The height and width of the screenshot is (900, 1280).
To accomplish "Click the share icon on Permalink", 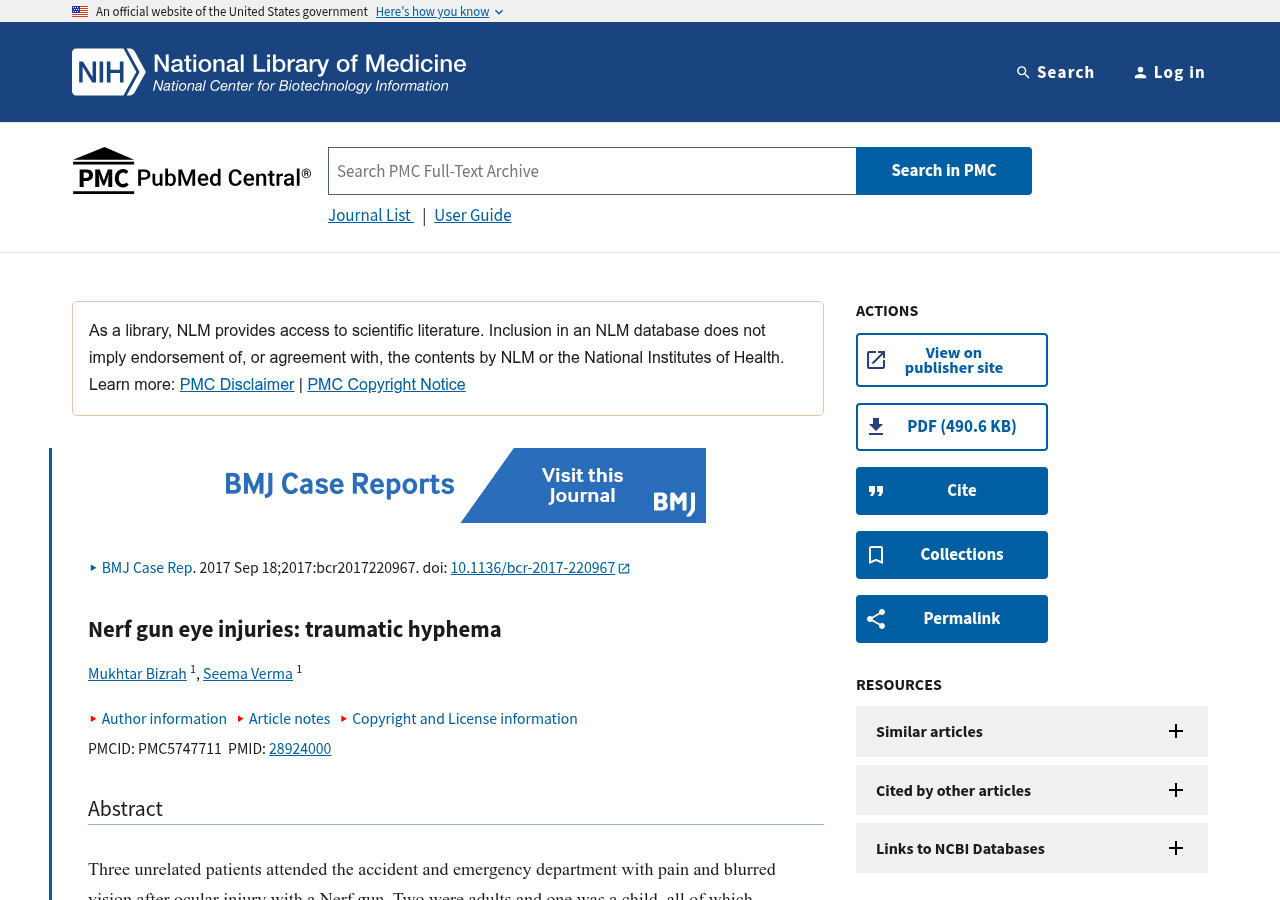I will click(876, 619).
